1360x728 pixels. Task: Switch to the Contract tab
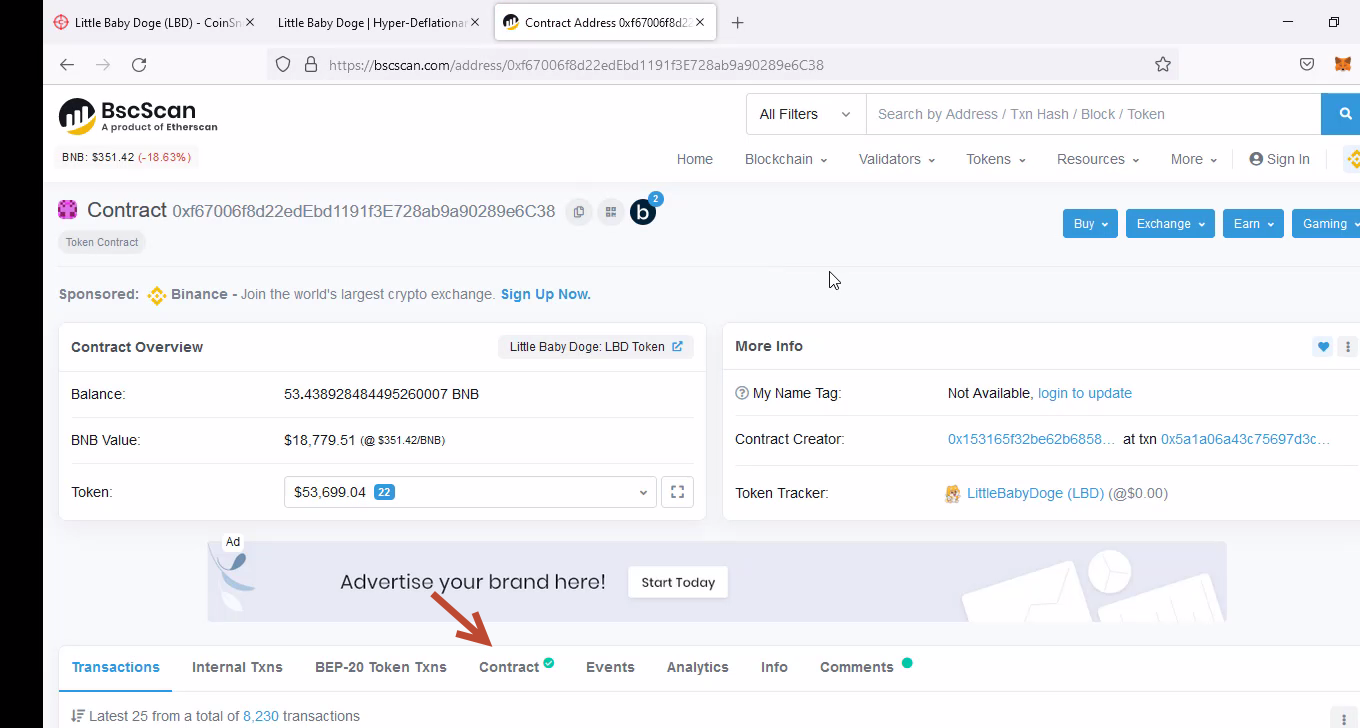509,667
